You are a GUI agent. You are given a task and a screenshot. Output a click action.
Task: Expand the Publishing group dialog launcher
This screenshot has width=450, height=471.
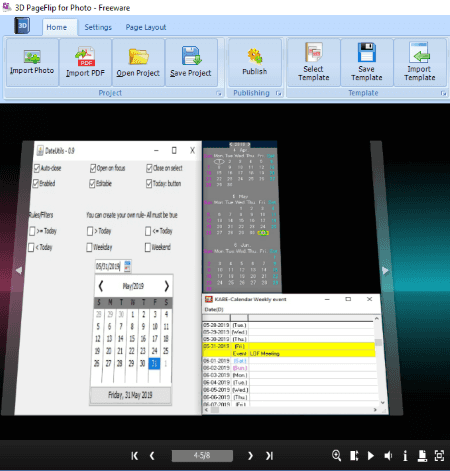click(278, 93)
